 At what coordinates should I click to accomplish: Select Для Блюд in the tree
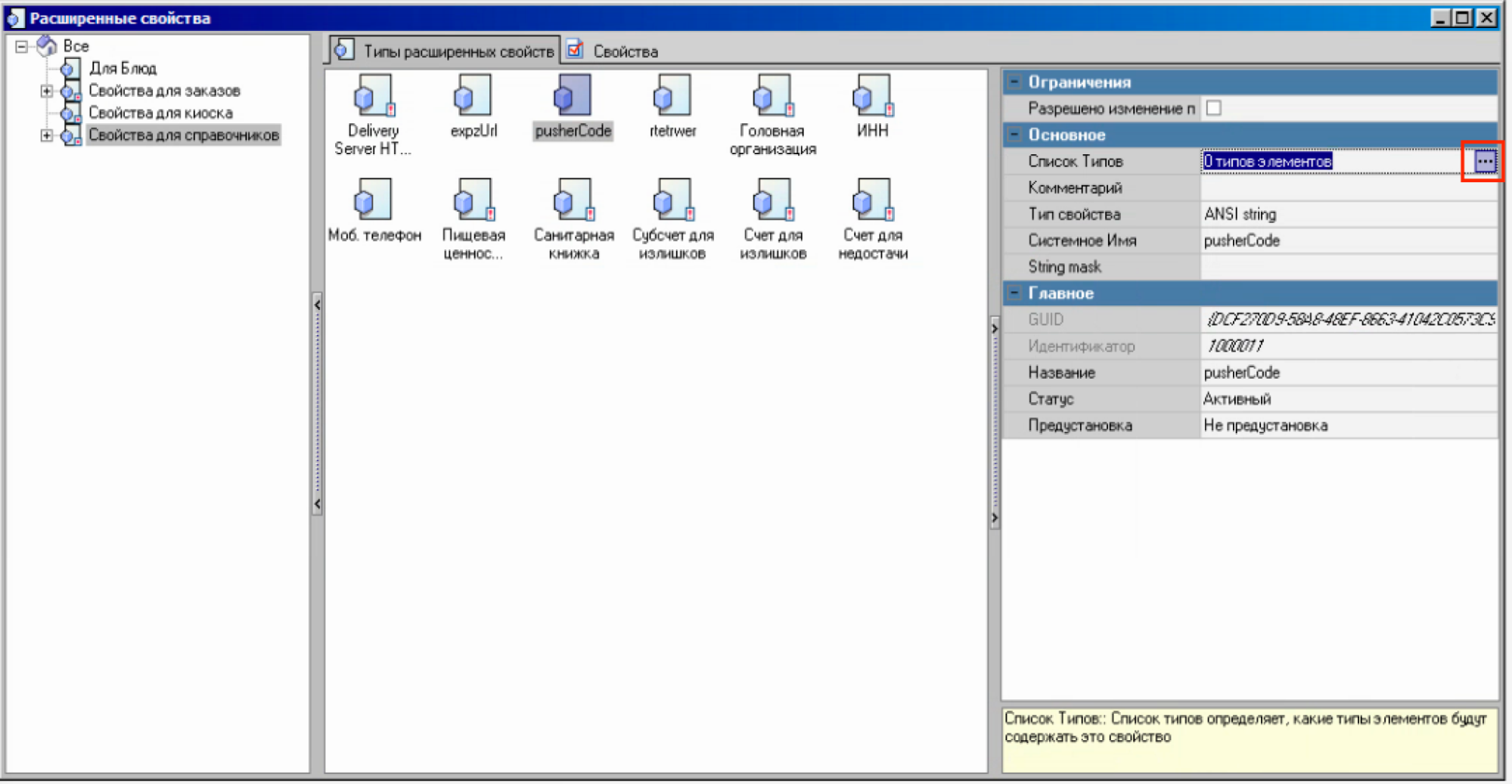tap(123, 69)
